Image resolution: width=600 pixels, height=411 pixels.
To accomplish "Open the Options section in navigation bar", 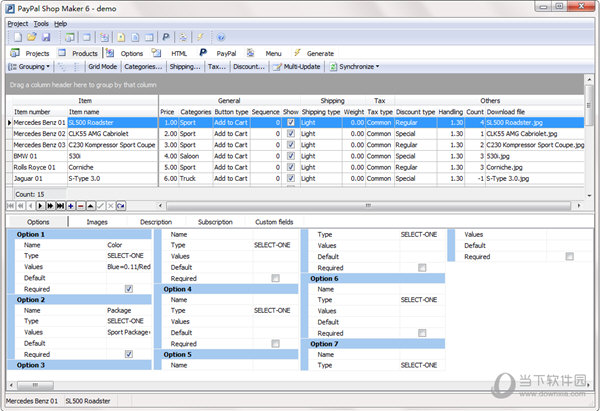I will coord(125,53).
